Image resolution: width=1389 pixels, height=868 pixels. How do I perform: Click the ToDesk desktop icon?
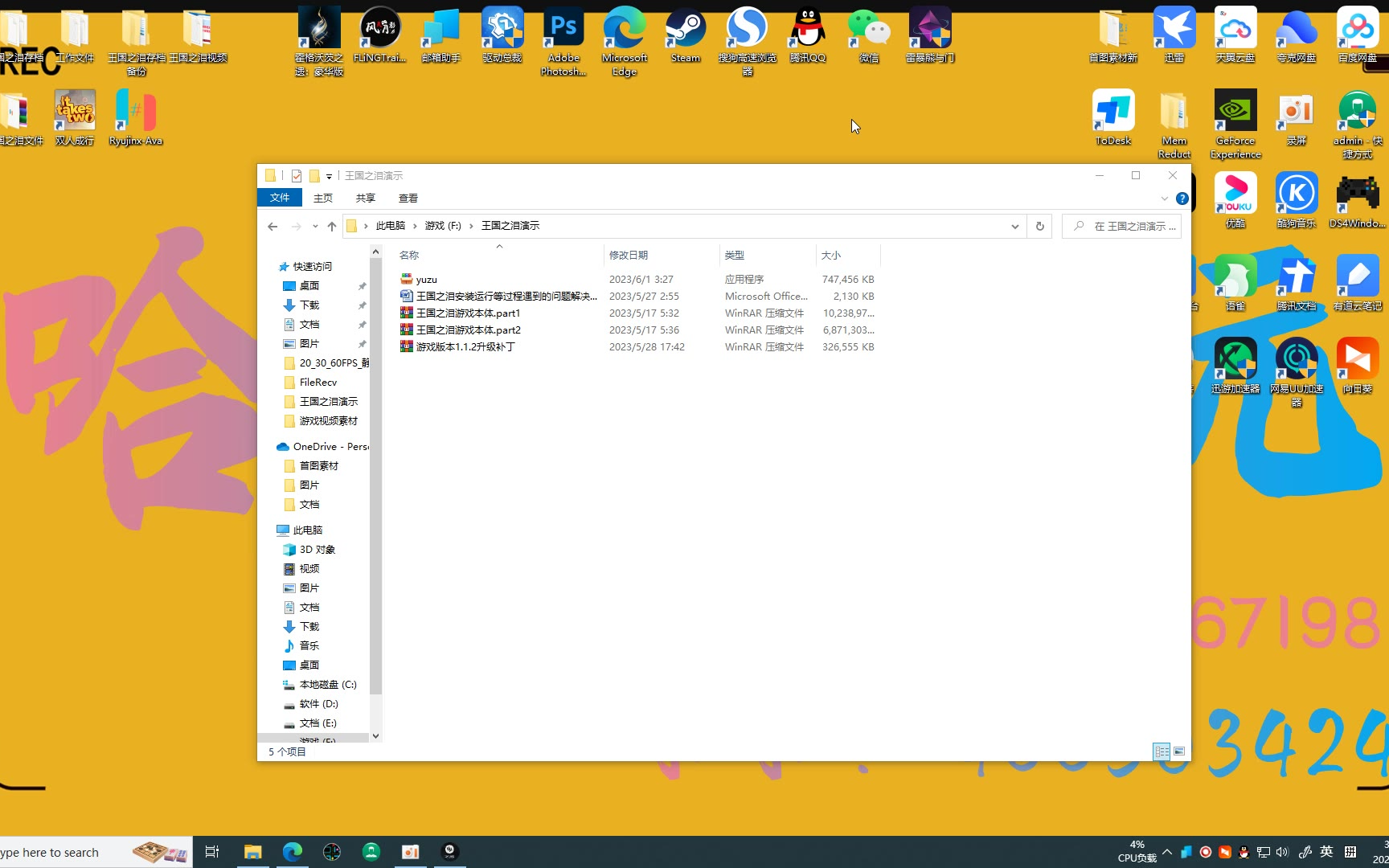(1112, 118)
